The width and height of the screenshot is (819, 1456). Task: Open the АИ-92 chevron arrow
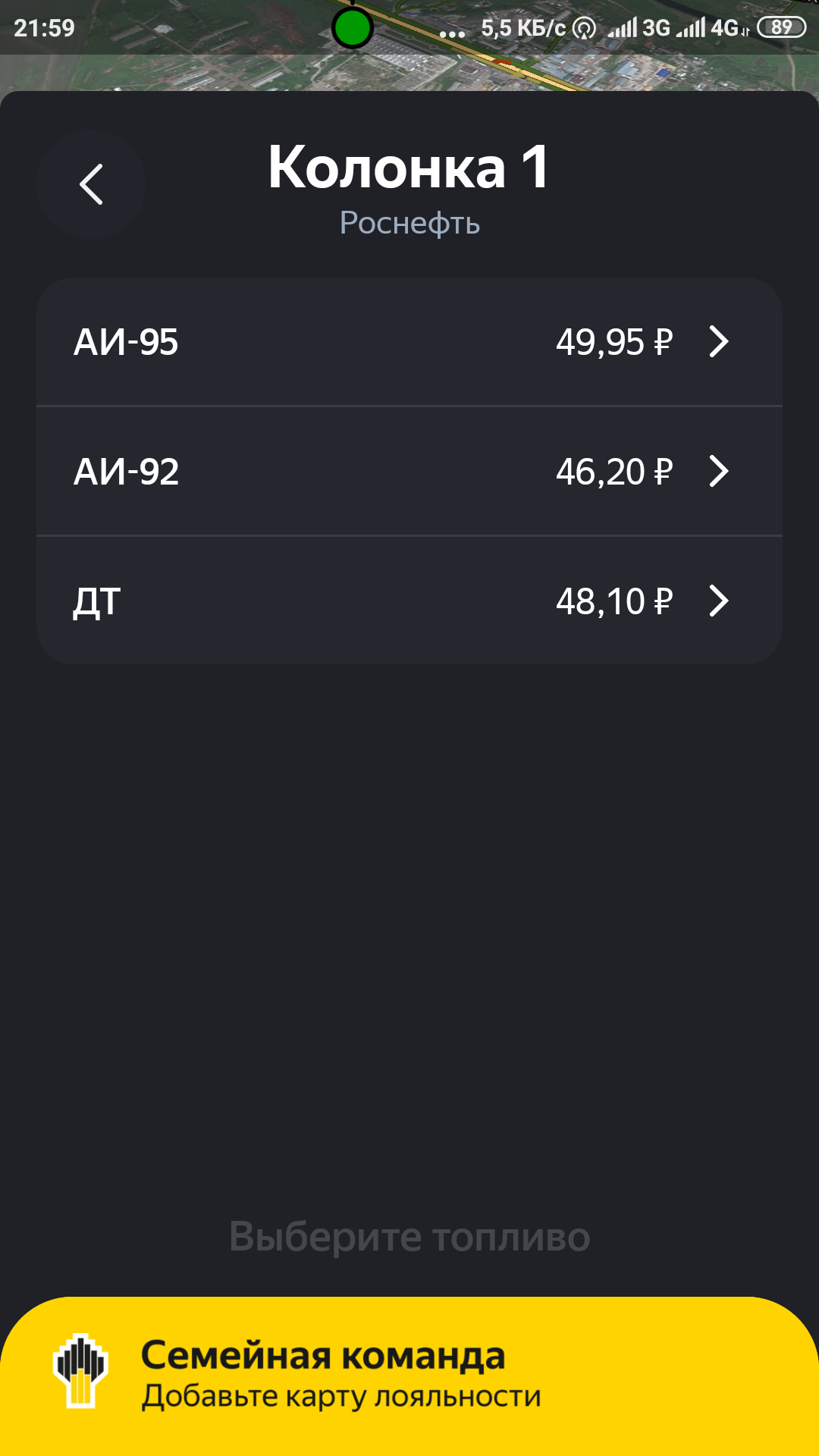(x=718, y=471)
